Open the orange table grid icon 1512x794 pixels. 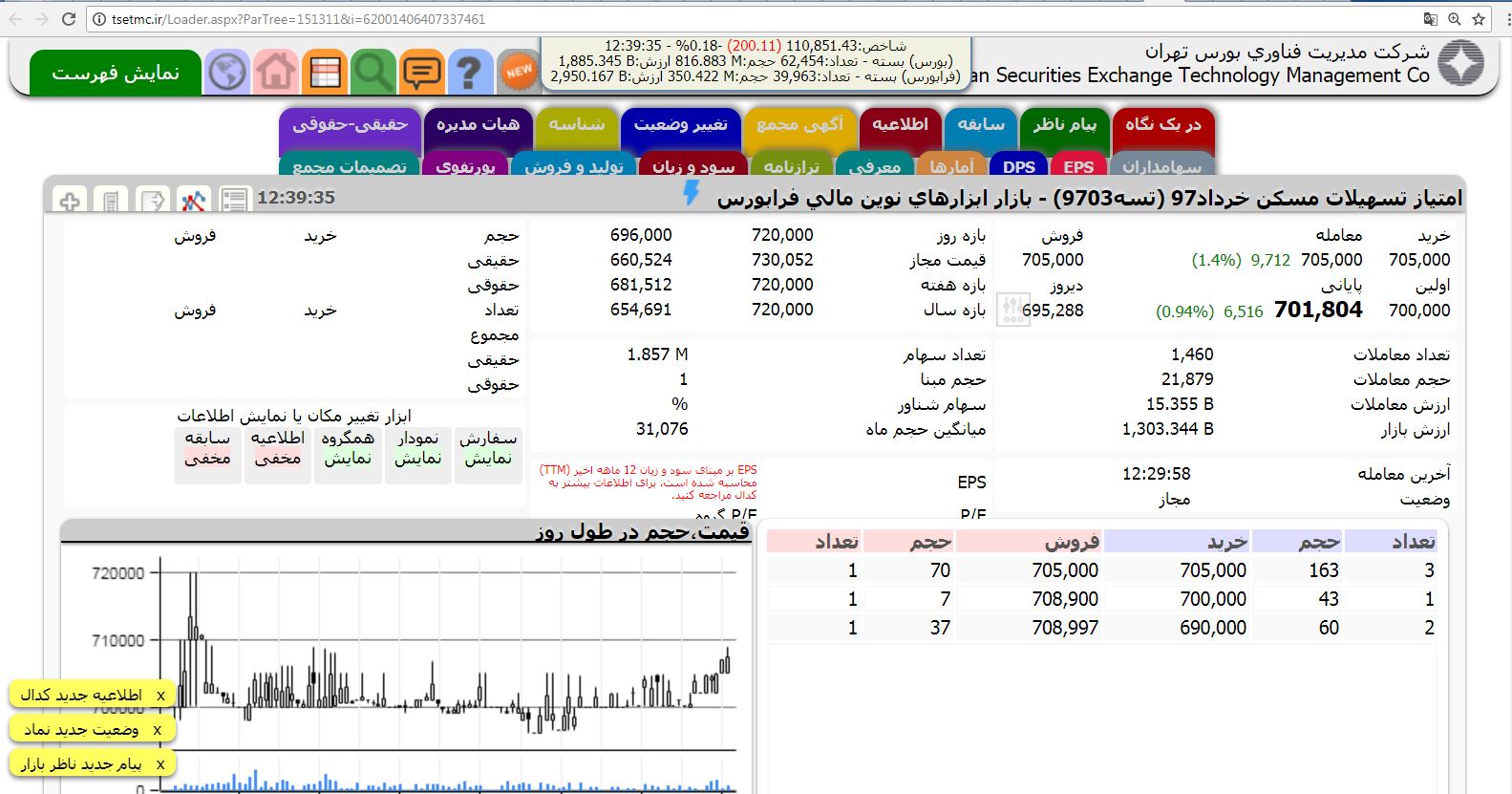click(325, 73)
